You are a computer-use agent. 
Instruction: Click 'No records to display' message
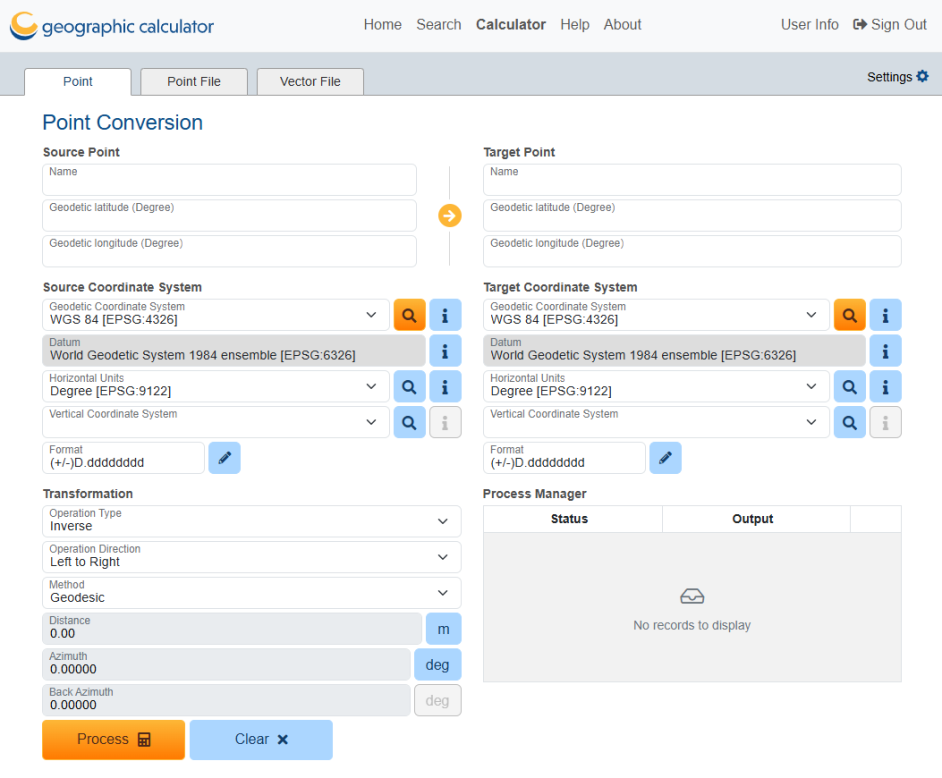point(691,625)
